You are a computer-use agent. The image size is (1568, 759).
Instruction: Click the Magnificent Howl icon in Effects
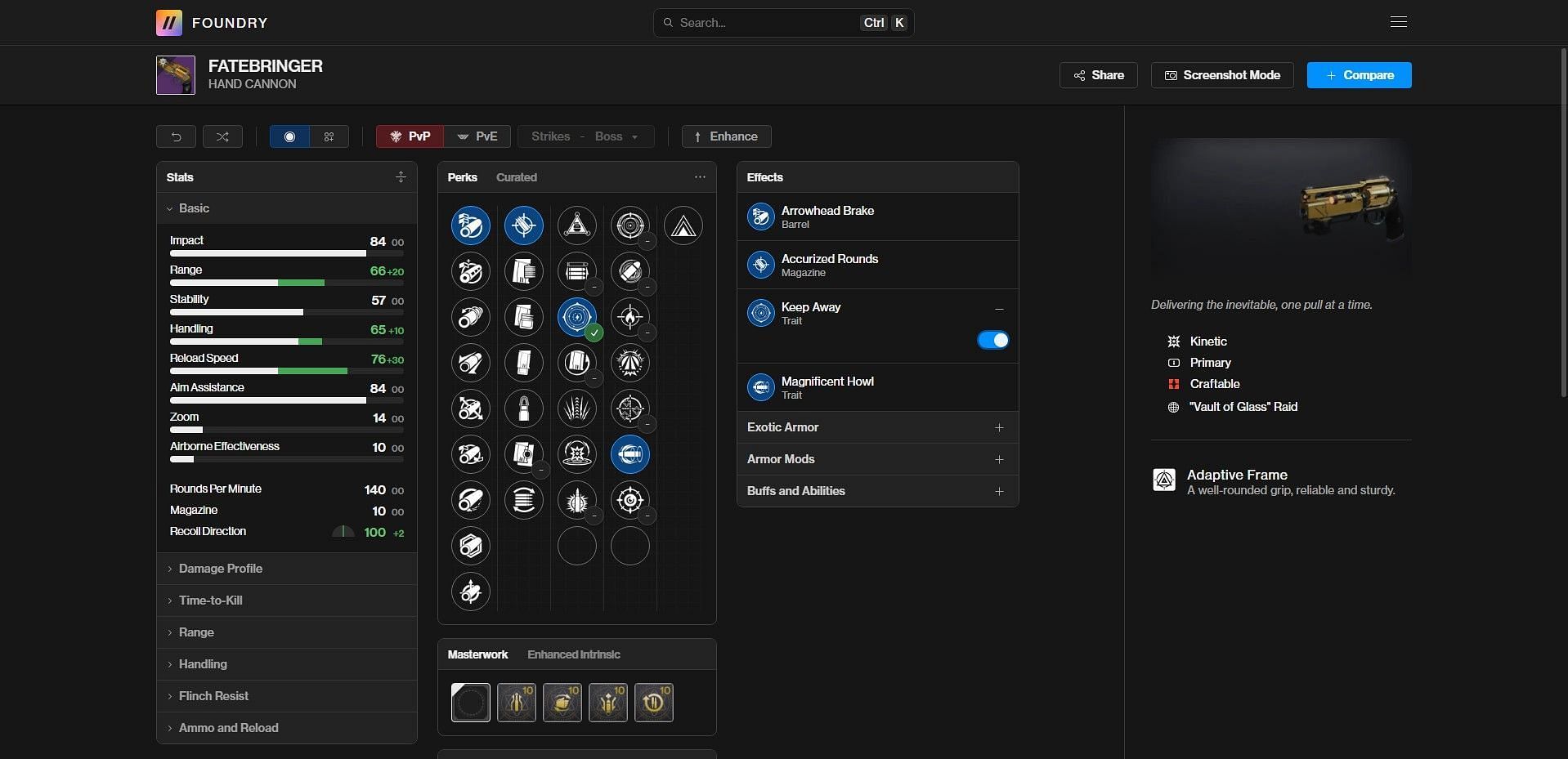click(x=761, y=387)
